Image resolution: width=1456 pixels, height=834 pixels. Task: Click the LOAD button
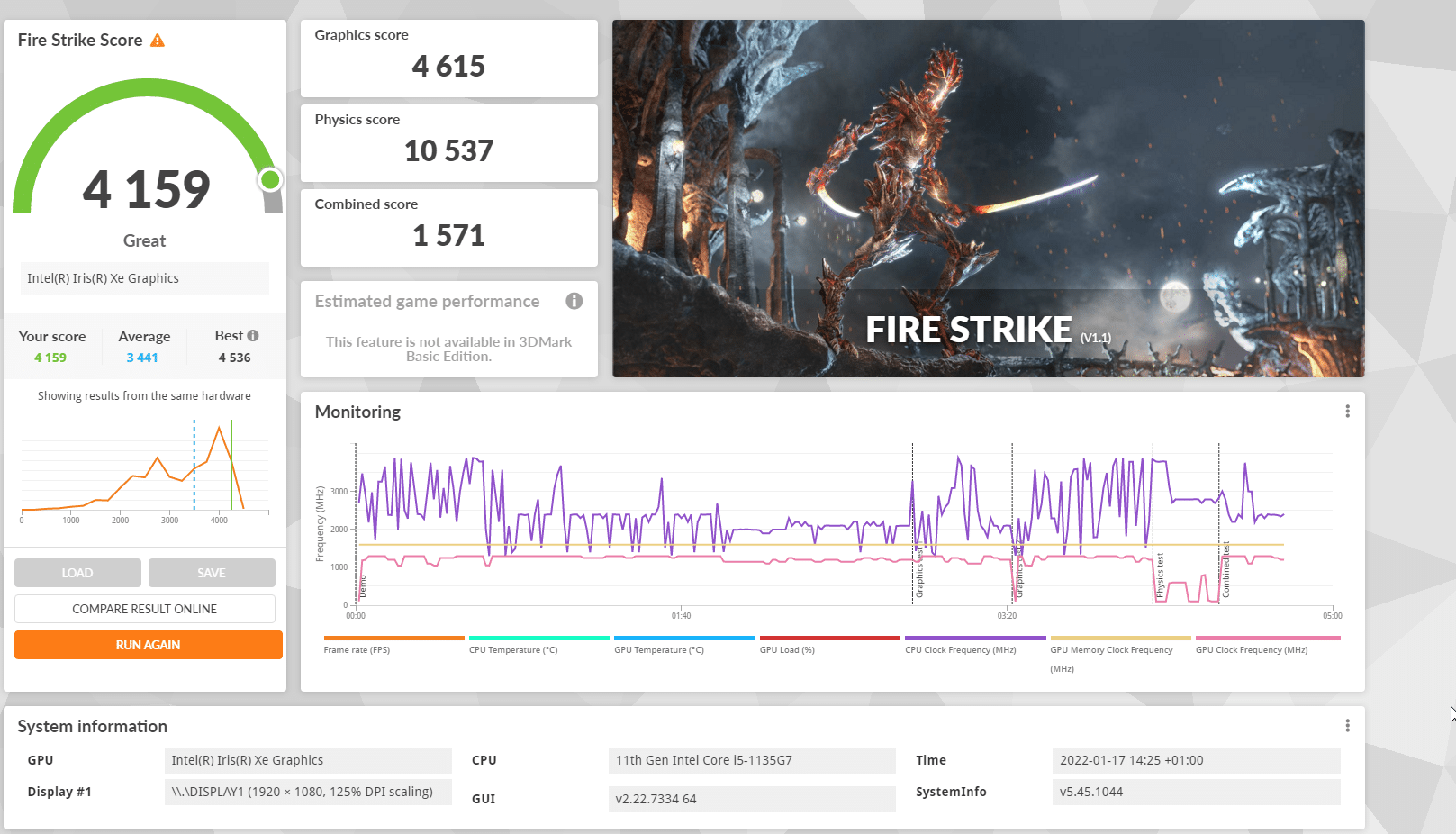[x=77, y=573]
